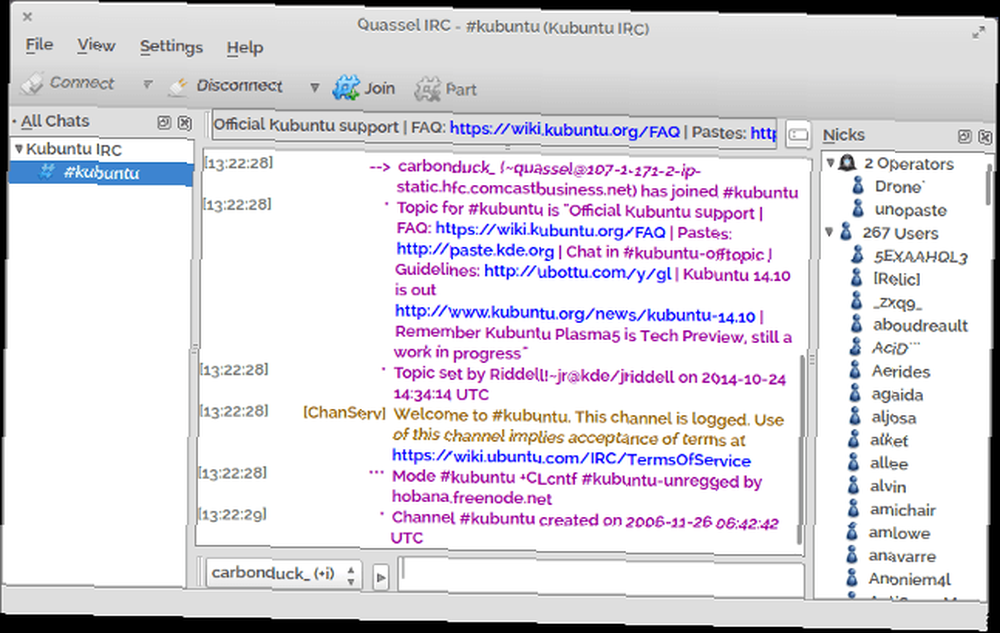
Task: Click the users group person icon
Action: (846, 232)
